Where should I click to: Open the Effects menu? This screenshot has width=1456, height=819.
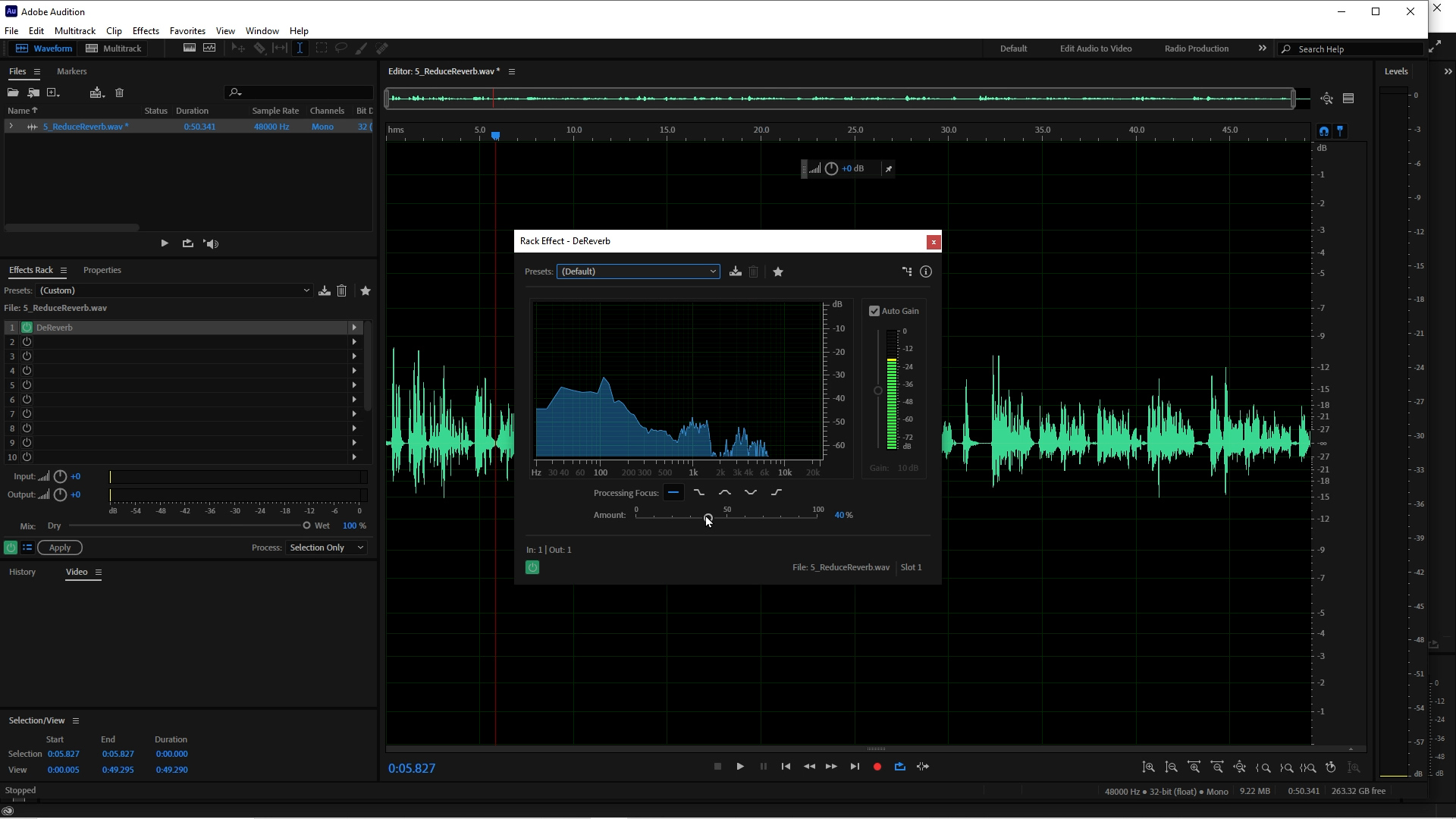146,31
